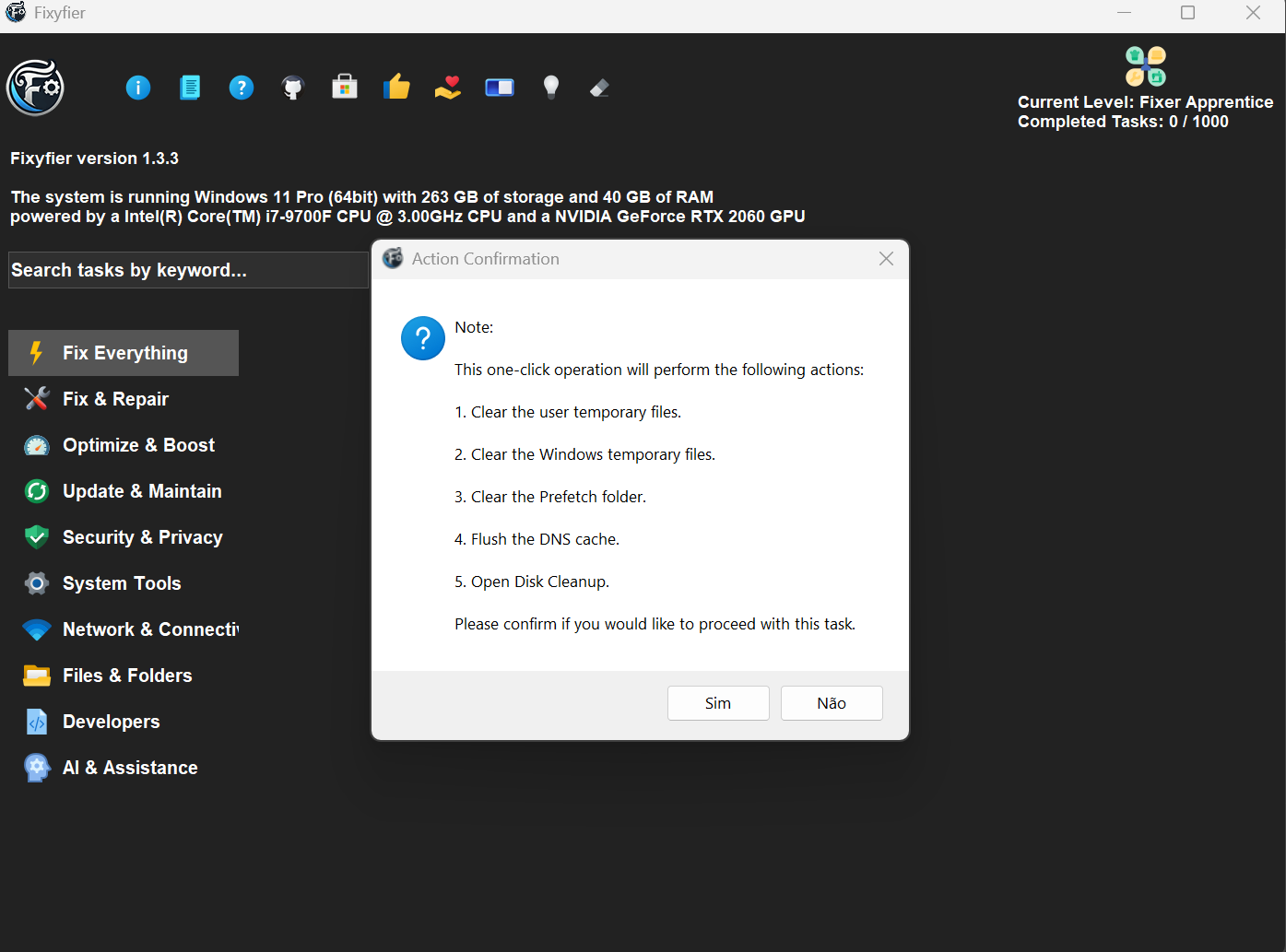The width and height of the screenshot is (1286, 952).
Task: Click the toolbar help question mark icon
Action: (242, 88)
